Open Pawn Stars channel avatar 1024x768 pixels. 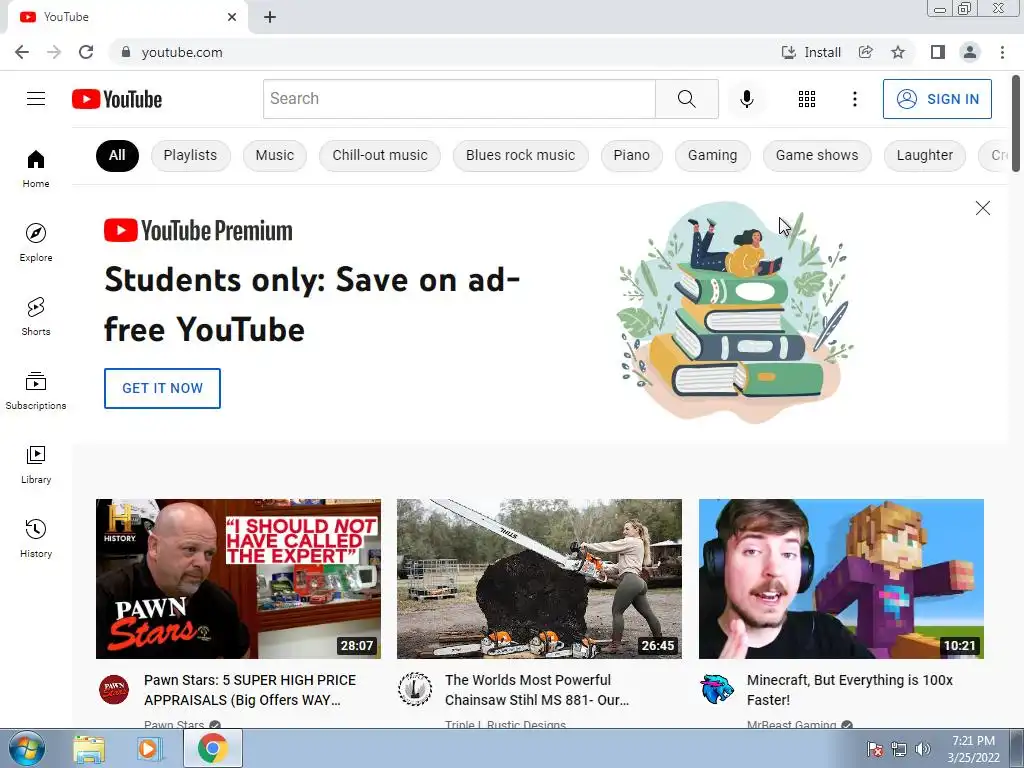114,690
